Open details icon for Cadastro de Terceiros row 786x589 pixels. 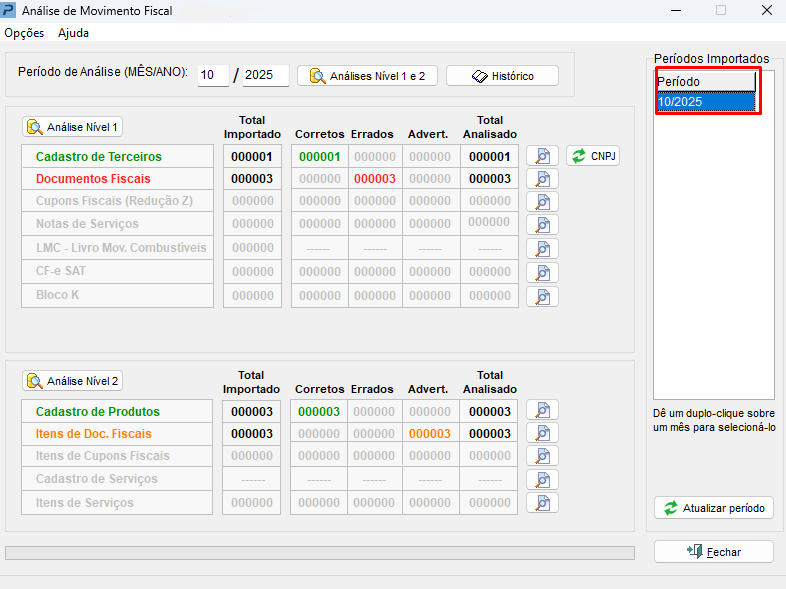(542, 156)
